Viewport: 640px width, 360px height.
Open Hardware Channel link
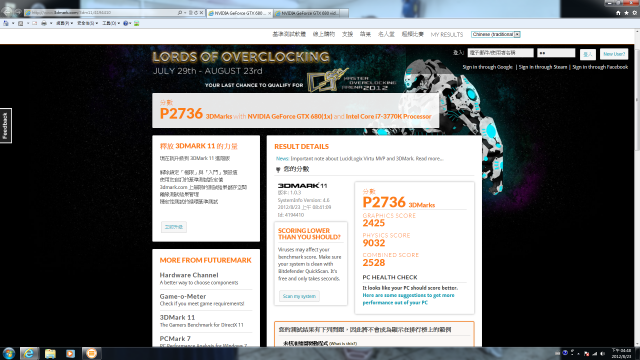click(x=189, y=275)
